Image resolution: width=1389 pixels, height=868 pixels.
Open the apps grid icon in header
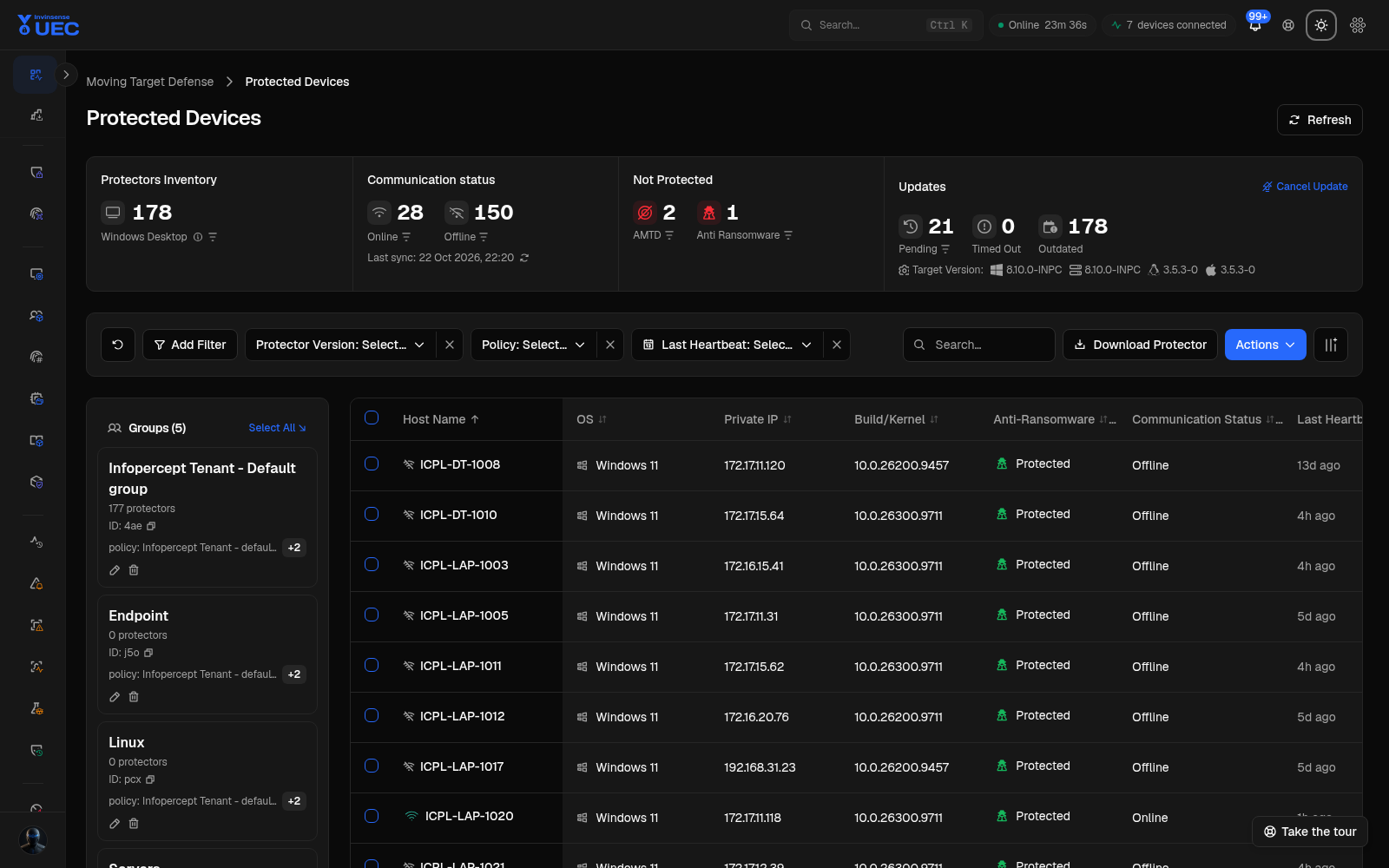coord(1358,25)
